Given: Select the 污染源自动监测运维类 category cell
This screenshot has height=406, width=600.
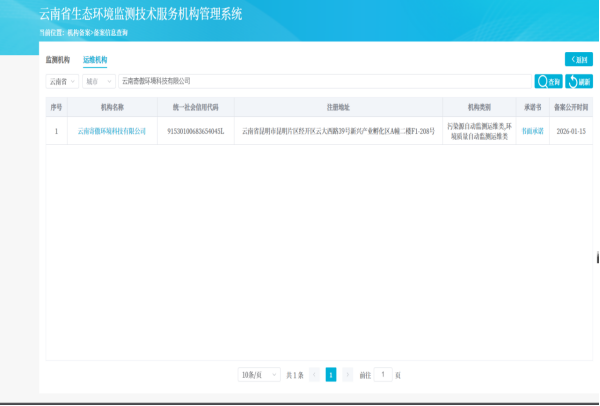Looking at the screenshot, I should 479,131.
